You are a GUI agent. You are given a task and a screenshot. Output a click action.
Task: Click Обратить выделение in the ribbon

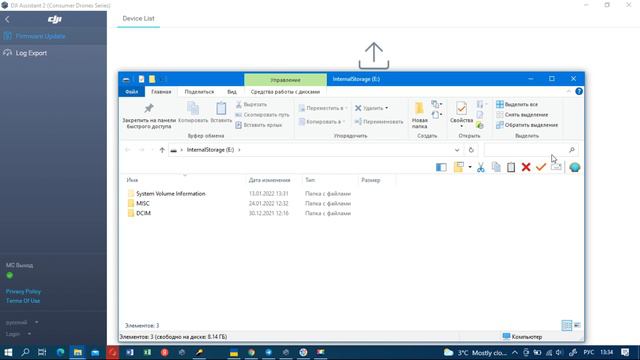[527, 125]
